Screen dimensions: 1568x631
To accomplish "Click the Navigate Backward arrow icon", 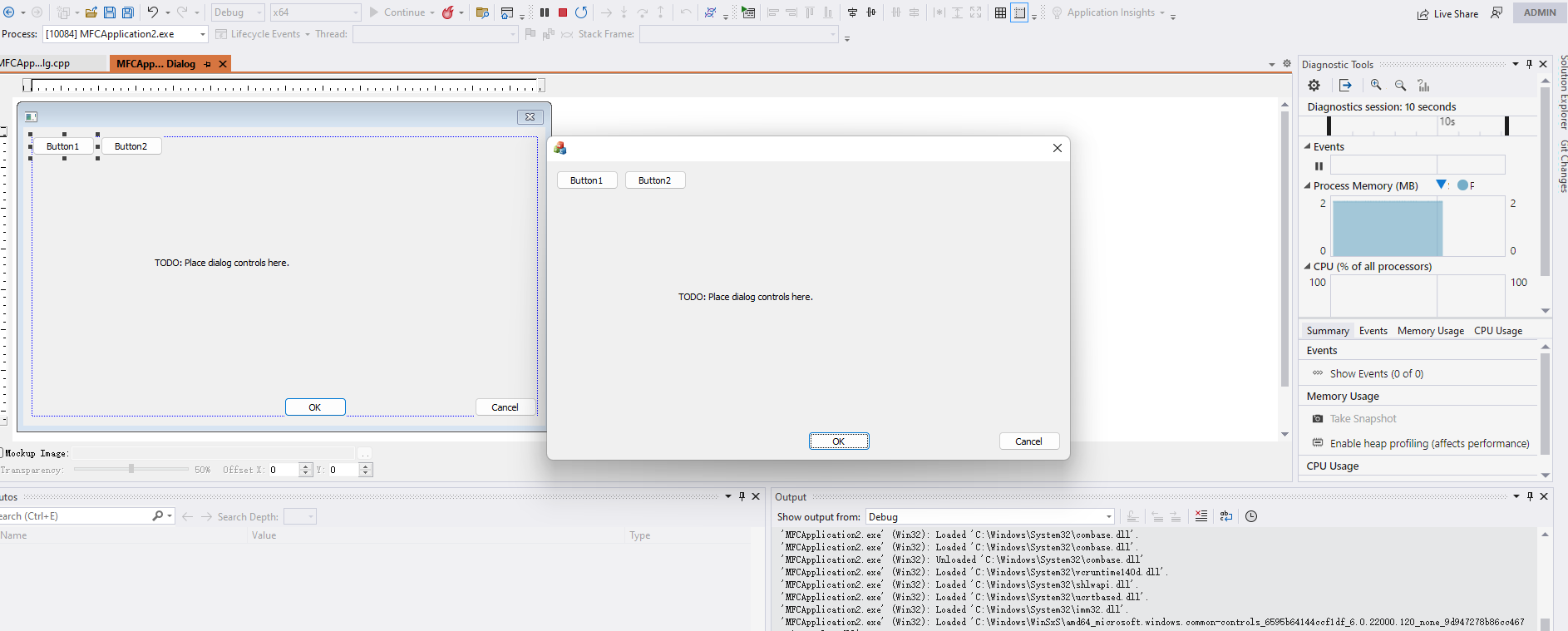I will coord(9,12).
